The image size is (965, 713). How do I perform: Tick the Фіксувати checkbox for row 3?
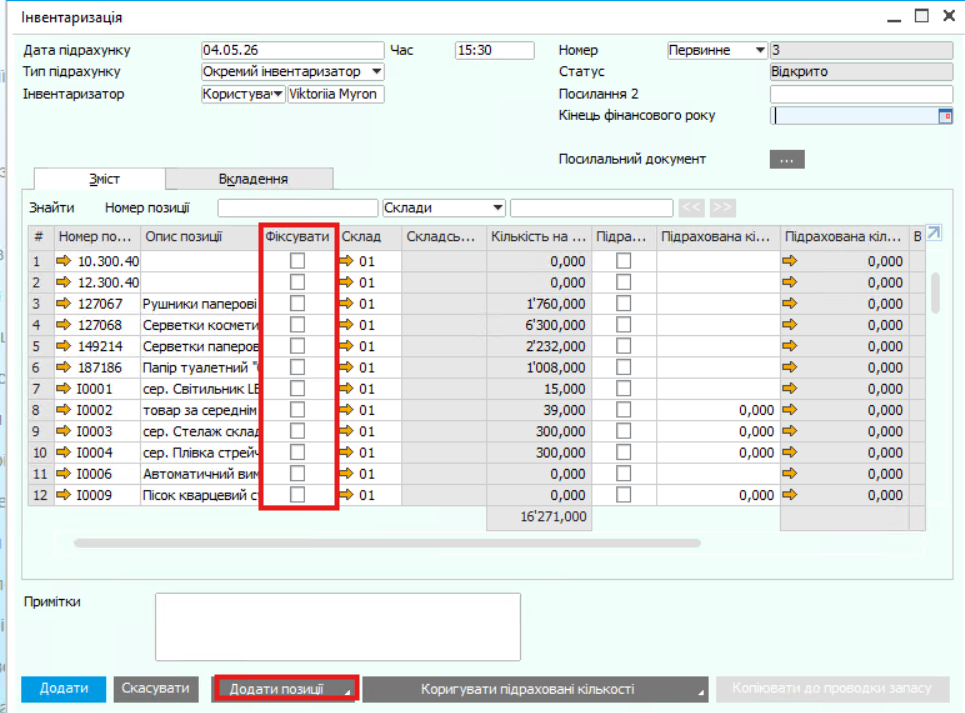297,303
